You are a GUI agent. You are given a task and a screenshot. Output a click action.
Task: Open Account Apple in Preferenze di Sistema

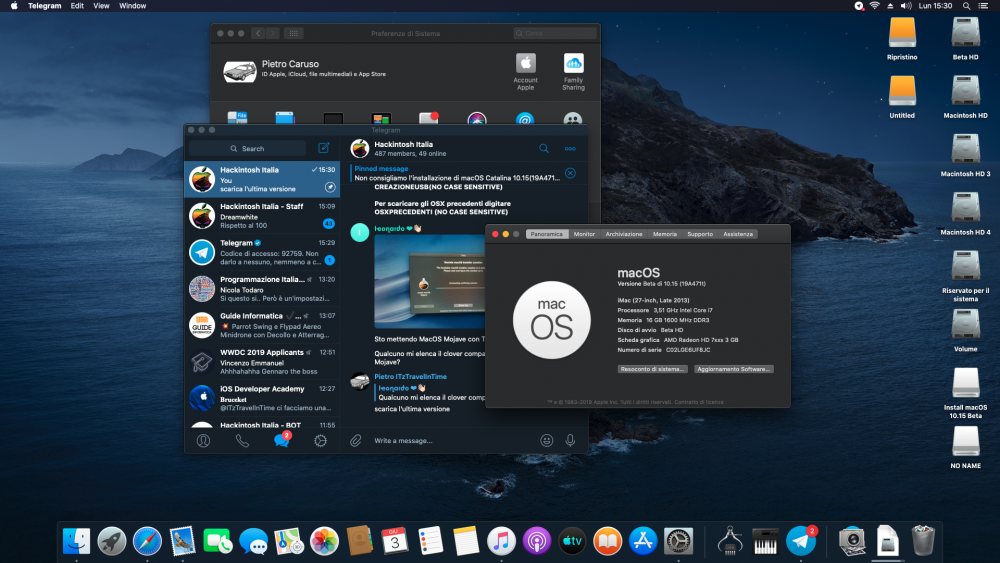pos(526,71)
